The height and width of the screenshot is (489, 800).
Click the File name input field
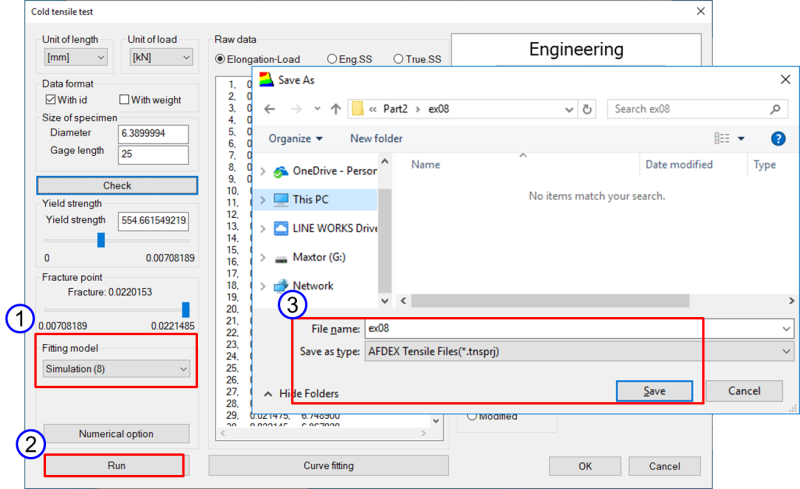[x=570, y=328]
